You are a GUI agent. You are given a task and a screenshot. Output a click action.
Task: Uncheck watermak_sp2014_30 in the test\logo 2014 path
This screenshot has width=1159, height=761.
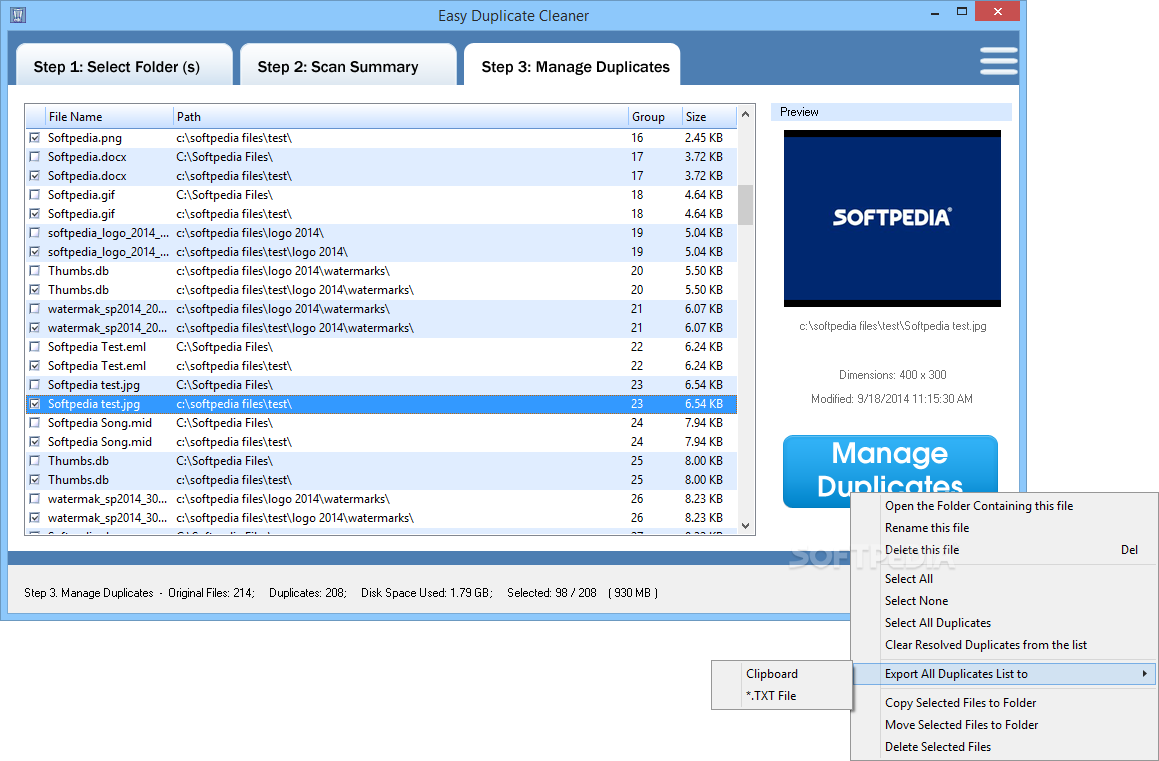tap(35, 518)
